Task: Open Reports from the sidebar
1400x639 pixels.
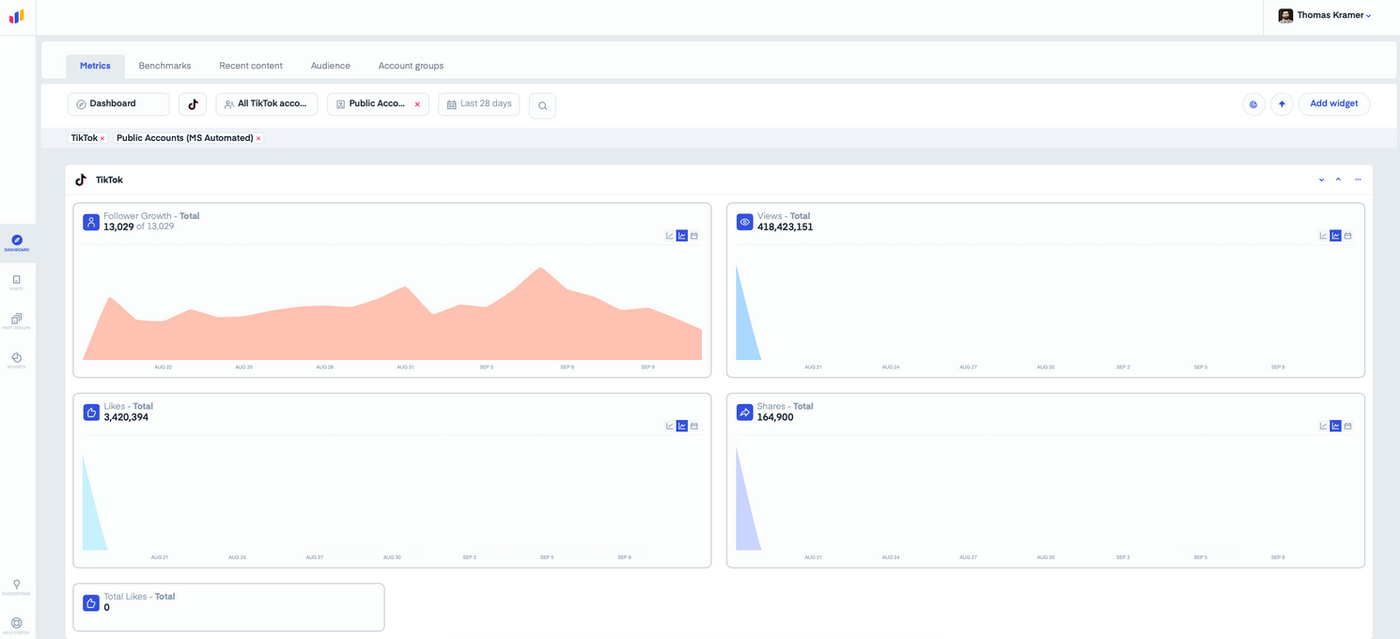Action: point(16,360)
